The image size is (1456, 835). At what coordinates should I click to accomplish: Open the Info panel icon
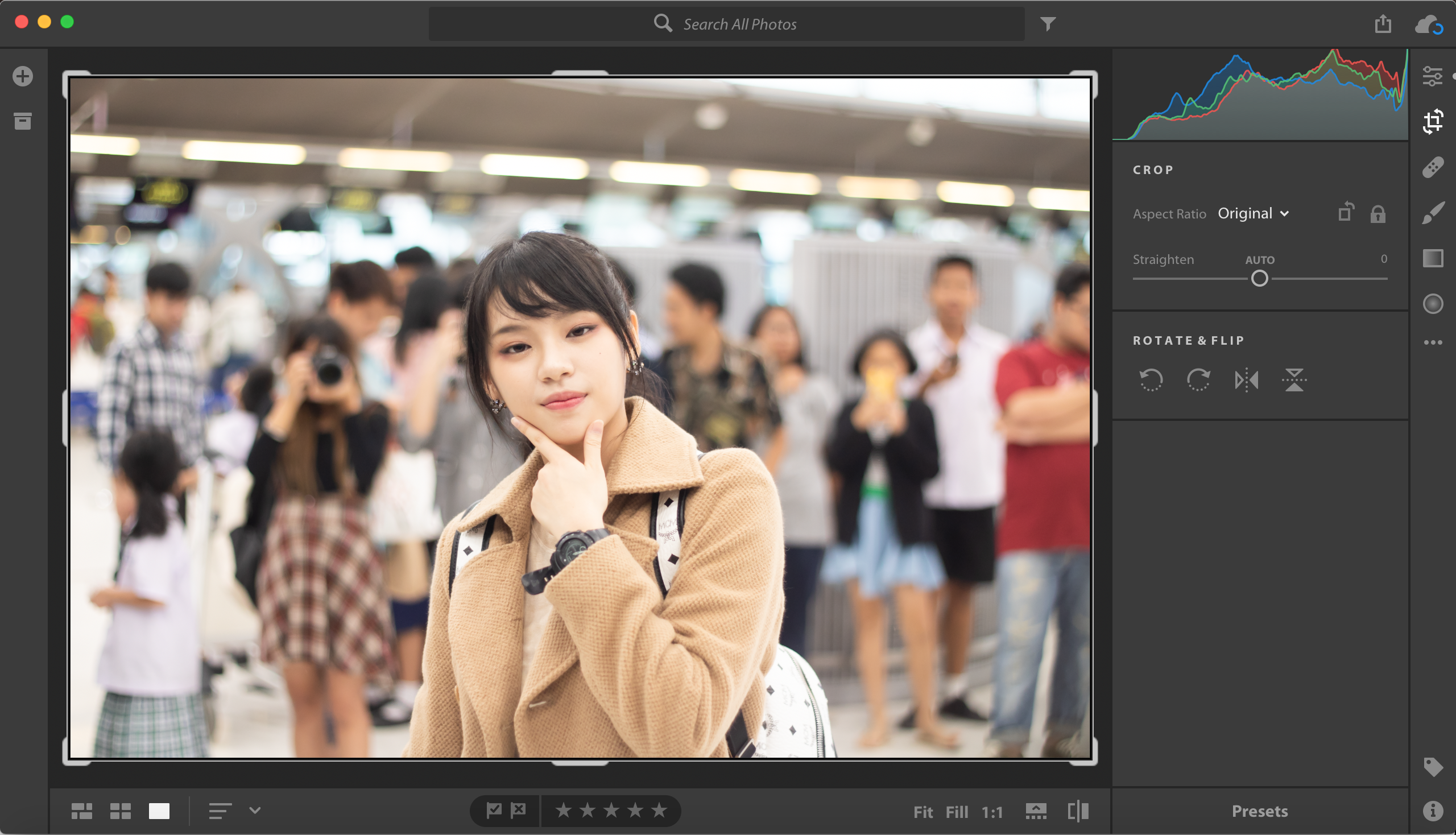pyautogui.click(x=1433, y=811)
